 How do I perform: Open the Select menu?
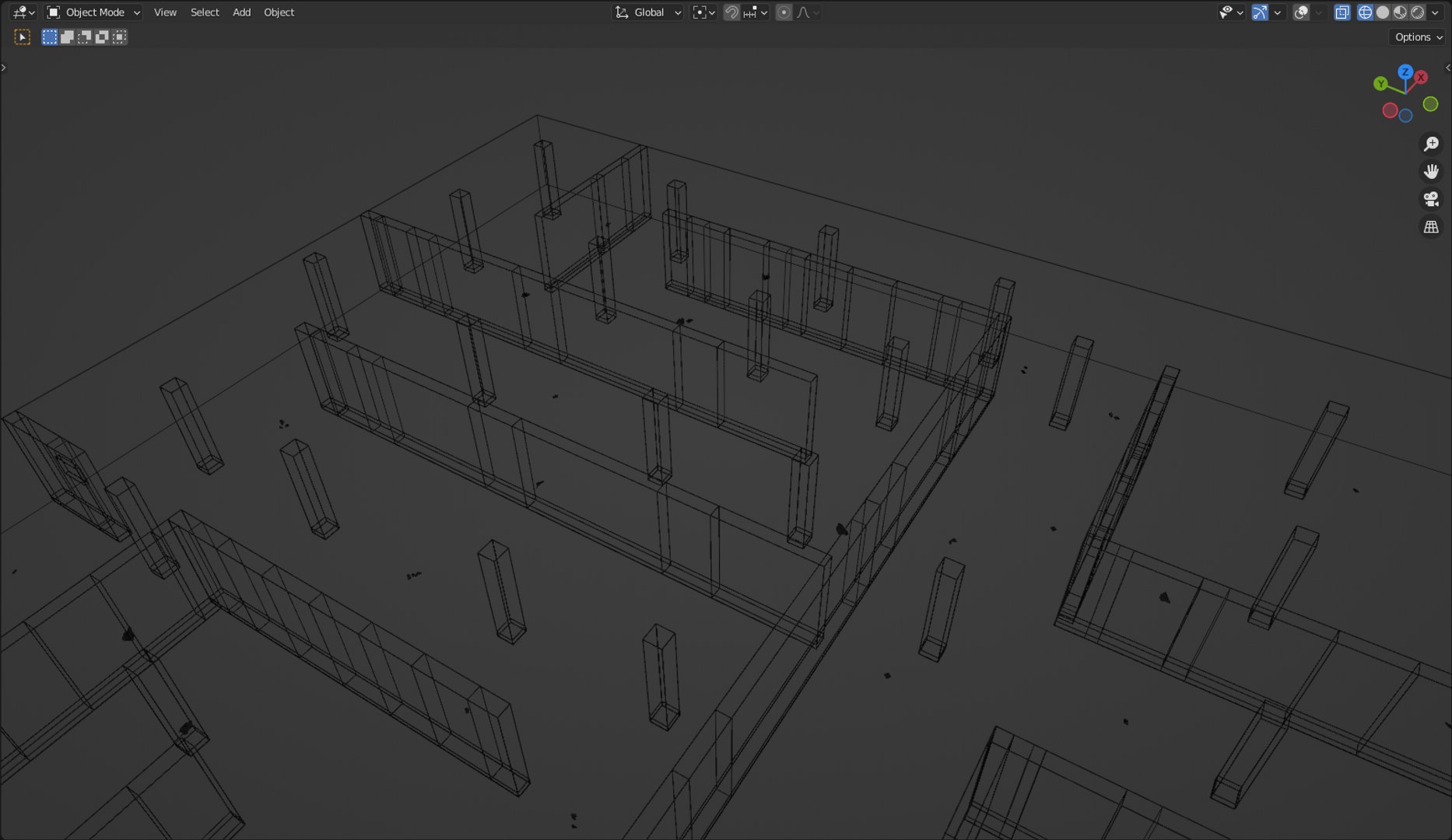coord(205,12)
